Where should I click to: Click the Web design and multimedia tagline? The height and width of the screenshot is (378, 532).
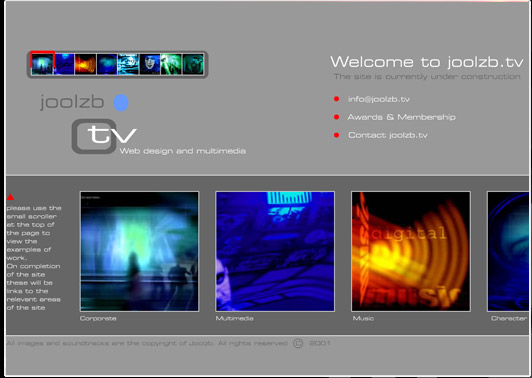183,151
